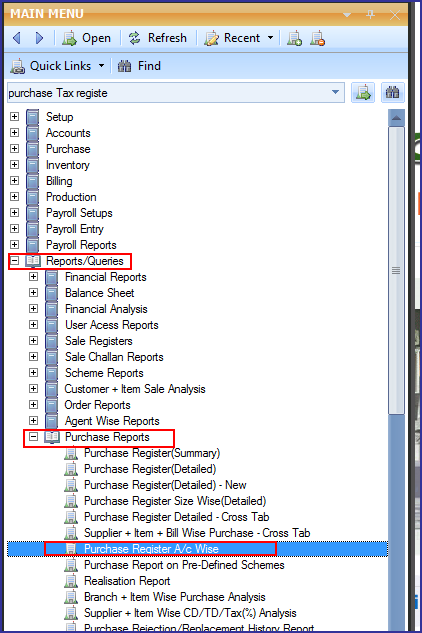The image size is (422, 633).
Task: Select Purchase Register(Summary) report
Action: point(152,453)
